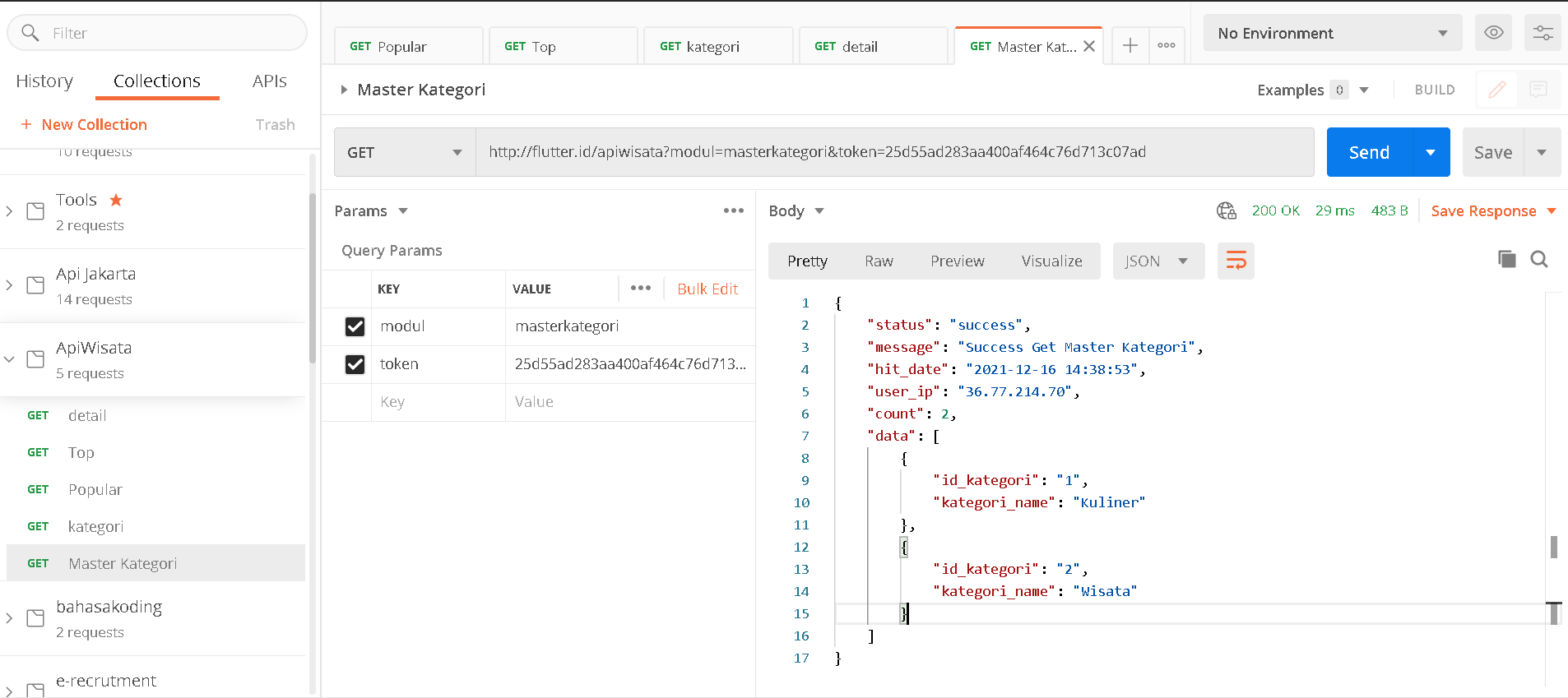This screenshot has height=698, width=1568.
Task: Select the Preview response view
Action: click(x=957, y=261)
